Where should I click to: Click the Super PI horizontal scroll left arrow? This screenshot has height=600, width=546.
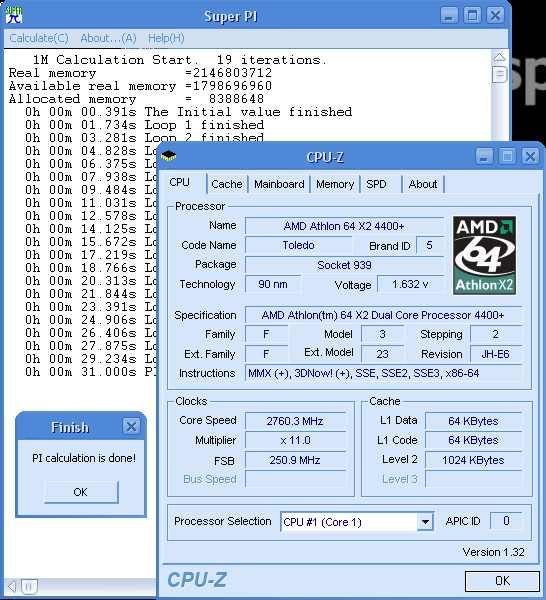pos(12,586)
